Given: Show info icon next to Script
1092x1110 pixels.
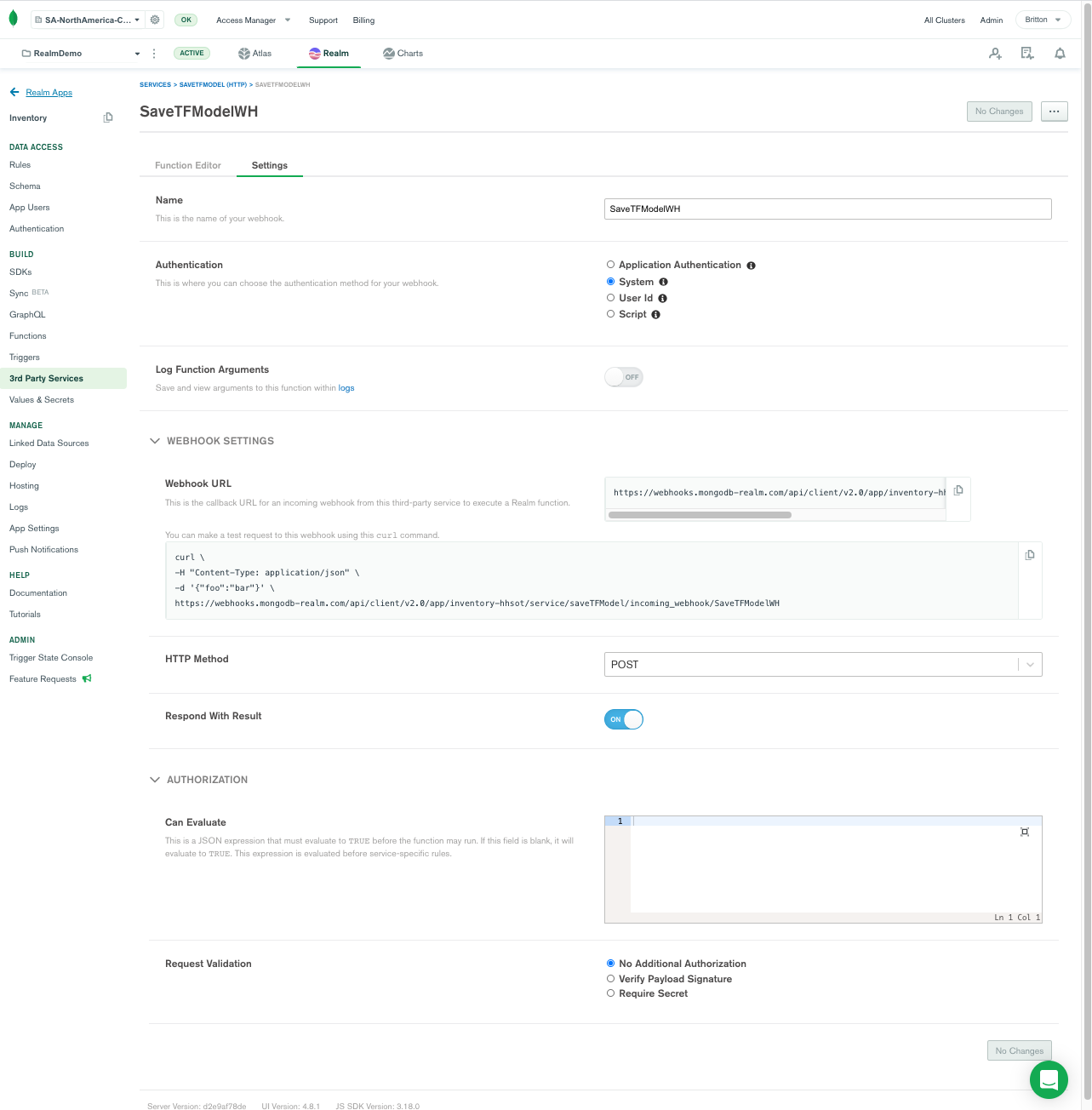Looking at the screenshot, I should [655, 314].
